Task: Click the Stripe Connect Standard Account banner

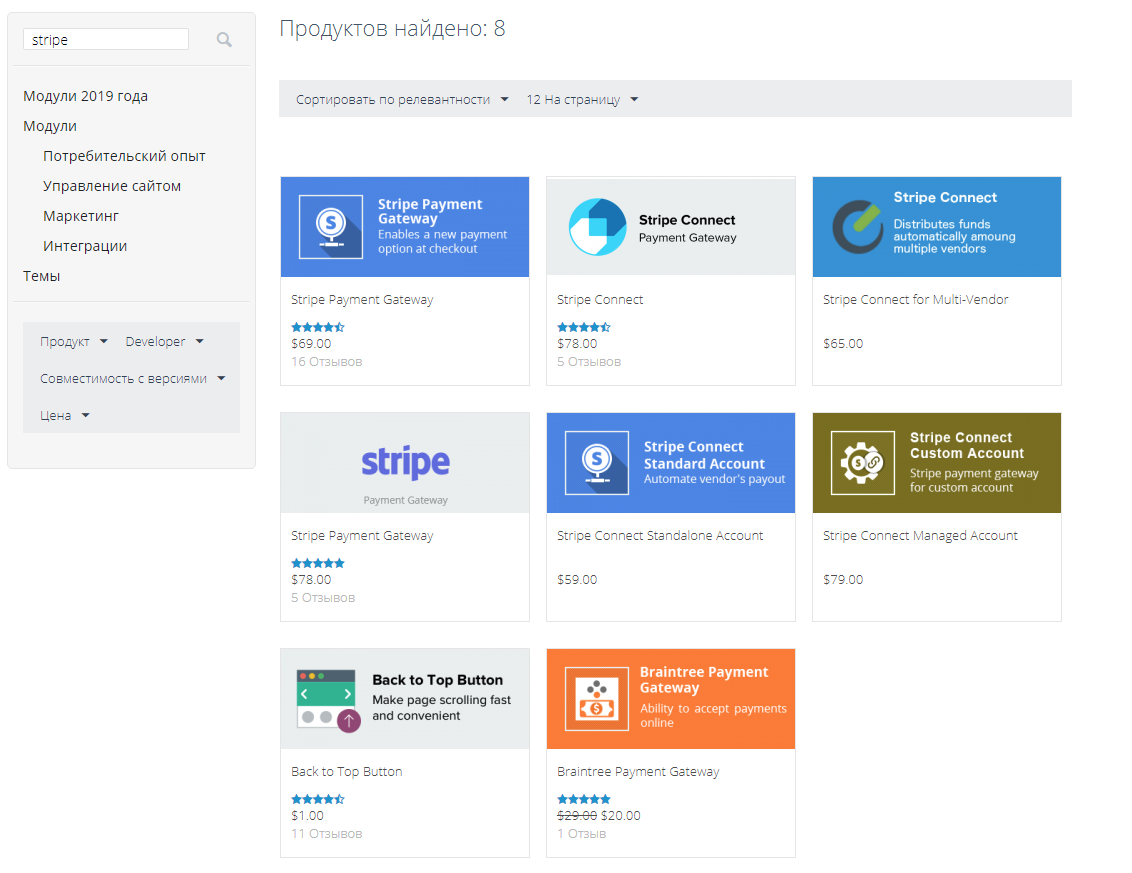Action: (671, 463)
